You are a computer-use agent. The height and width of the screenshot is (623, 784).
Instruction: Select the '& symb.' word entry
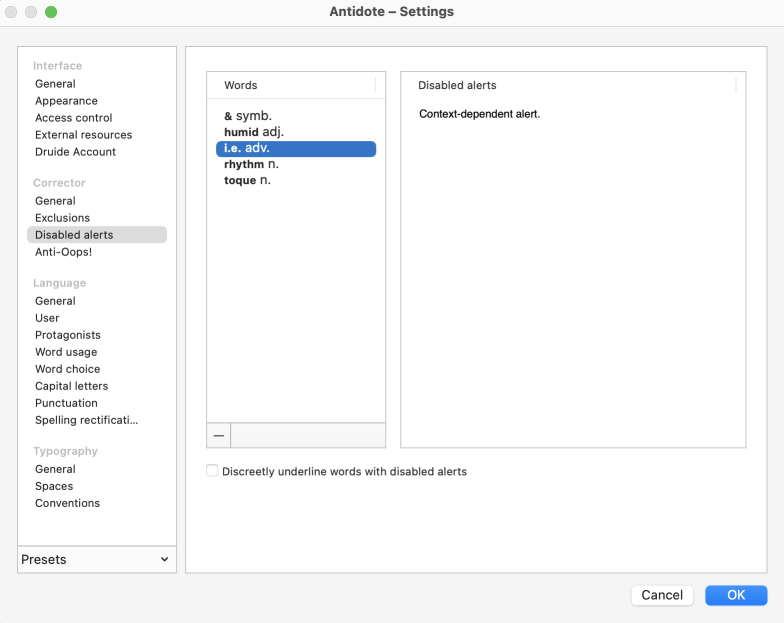click(248, 116)
